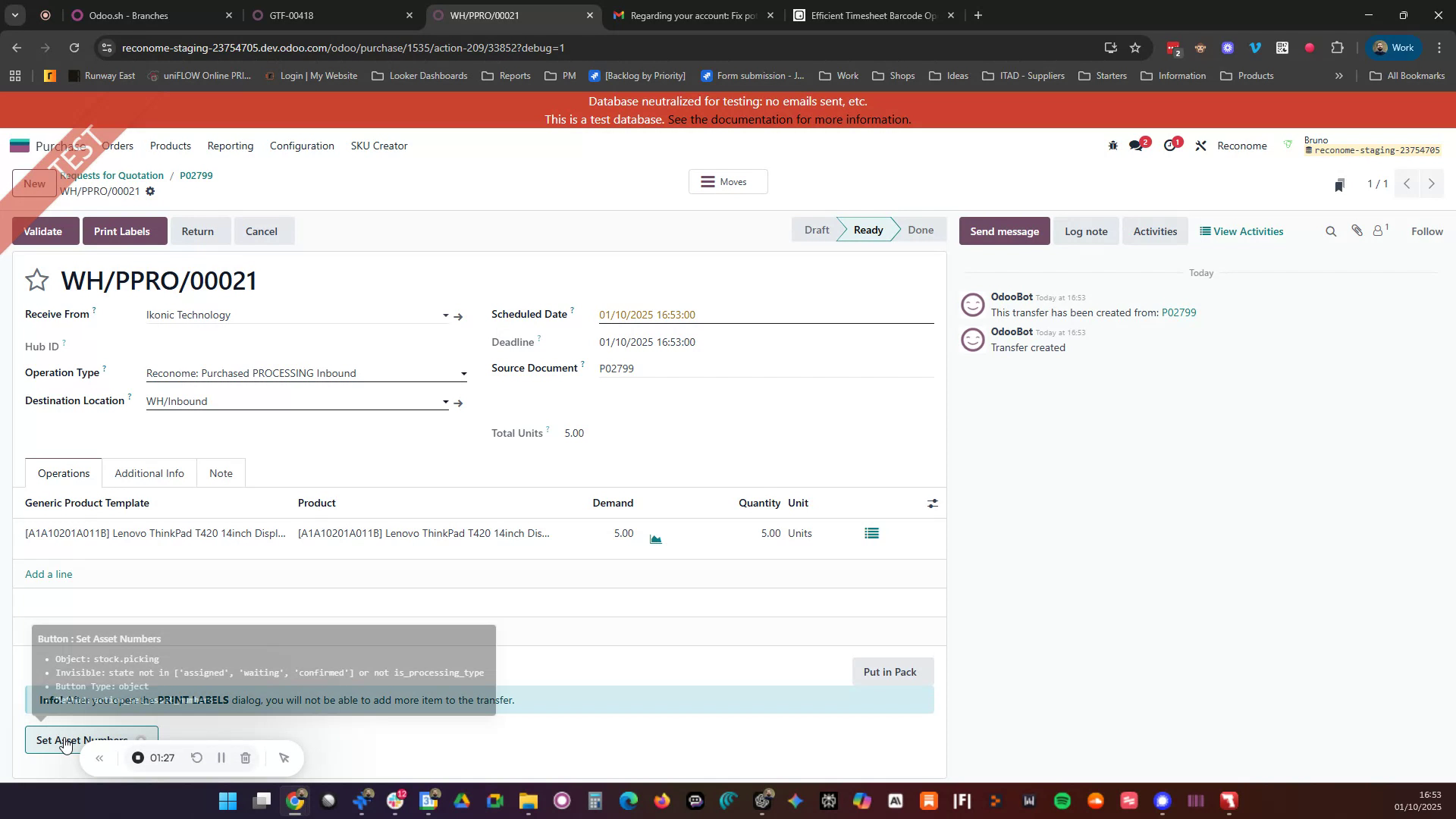View attachments via the paperclip icon

point(1357,231)
